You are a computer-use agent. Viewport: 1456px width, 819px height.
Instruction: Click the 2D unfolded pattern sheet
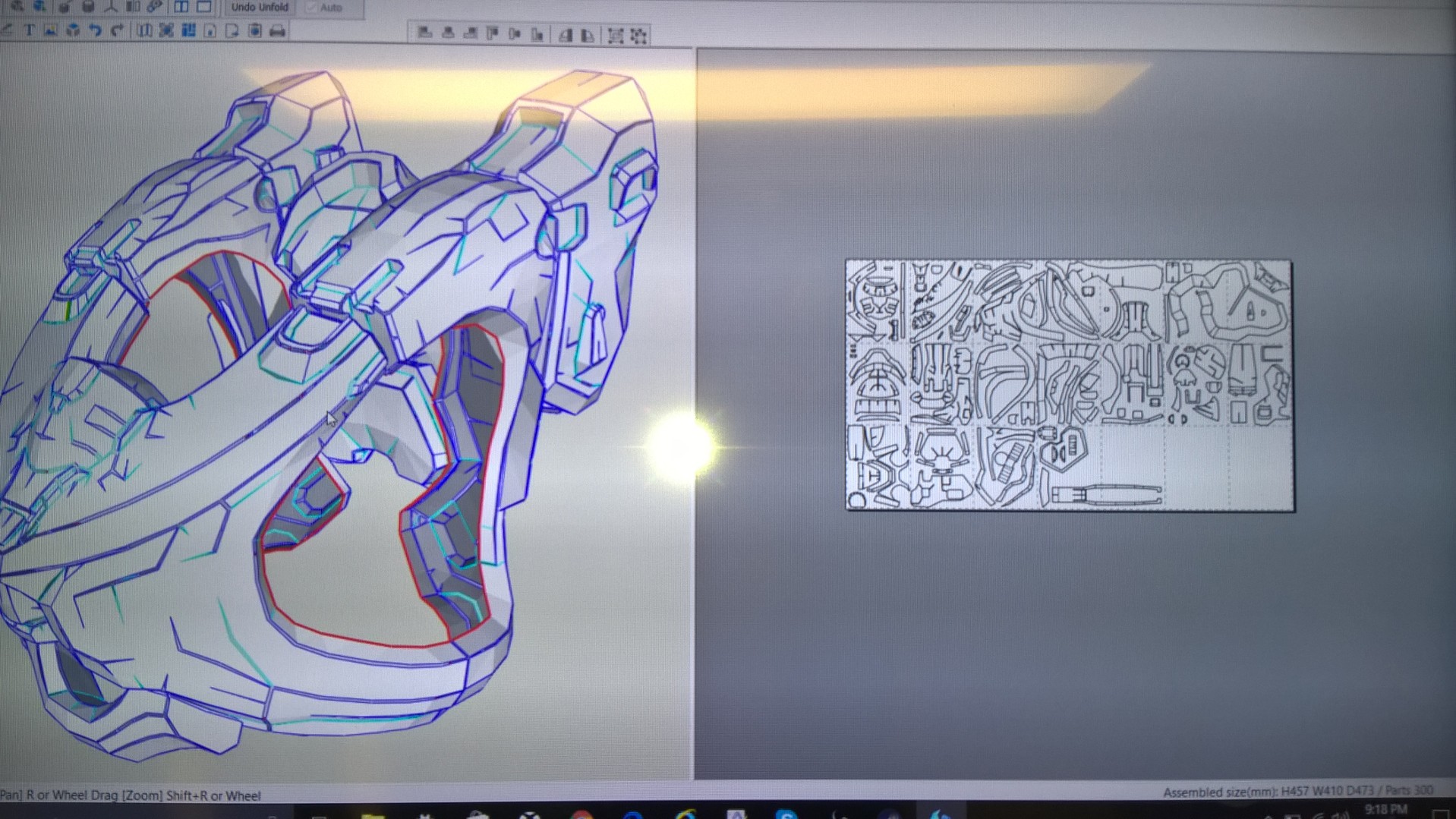[1070, 386]
